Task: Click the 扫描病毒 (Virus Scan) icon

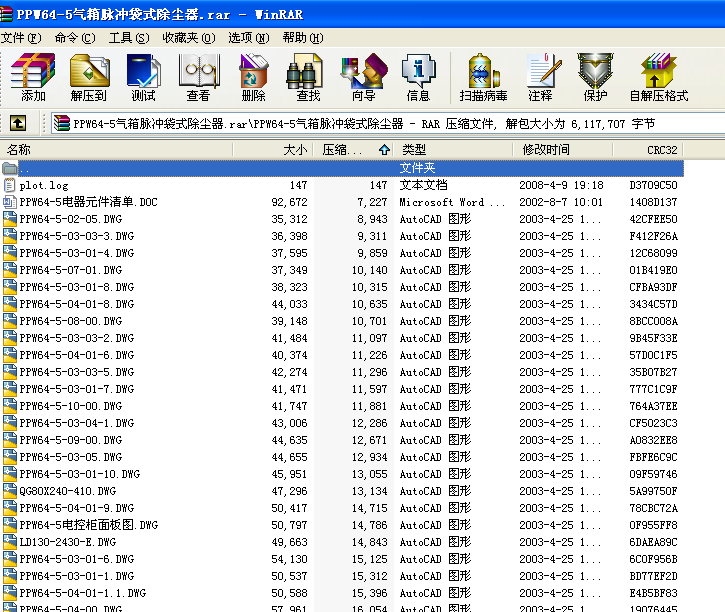Action: (483, 77)
